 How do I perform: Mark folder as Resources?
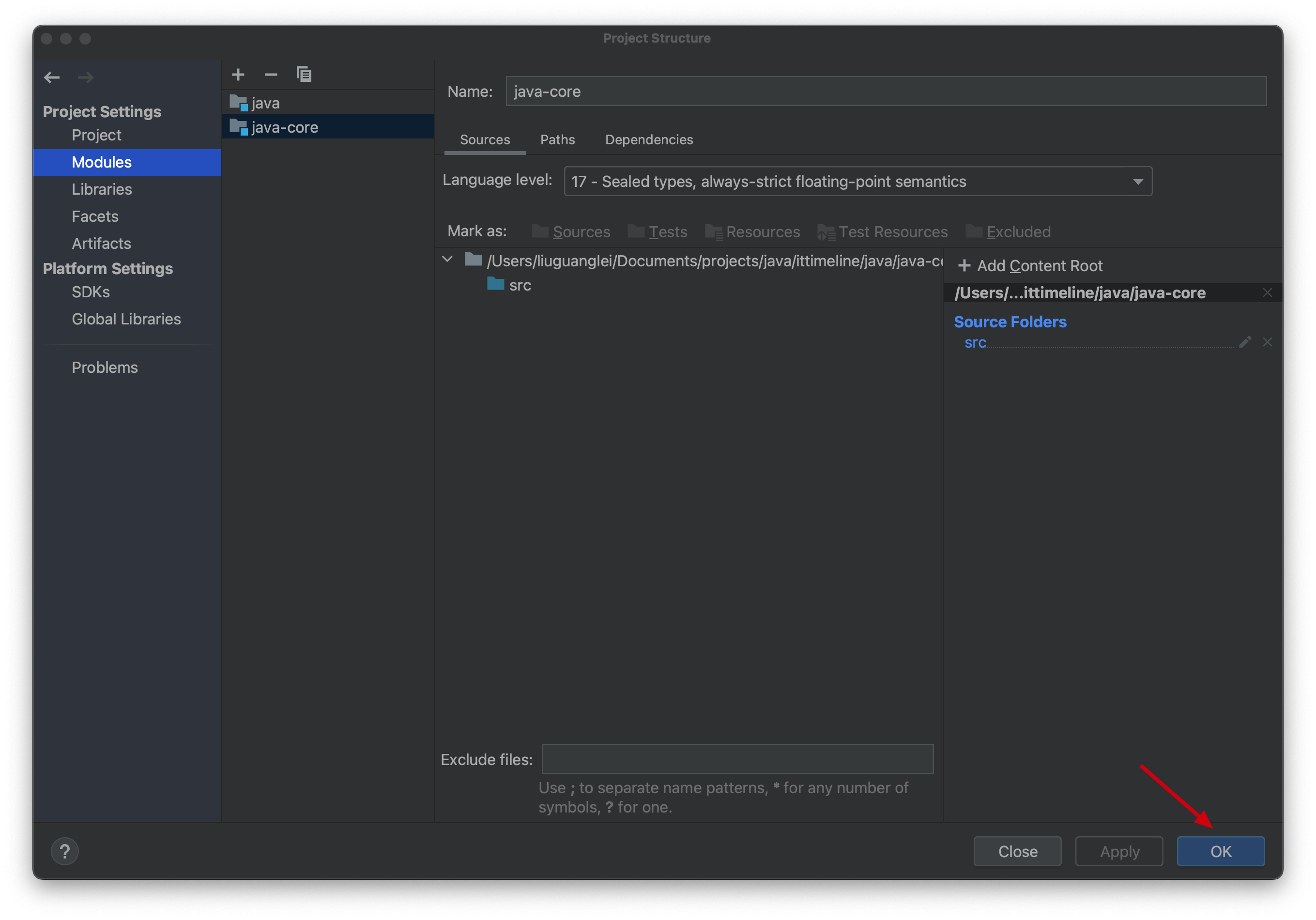click(x=752, y=231)
